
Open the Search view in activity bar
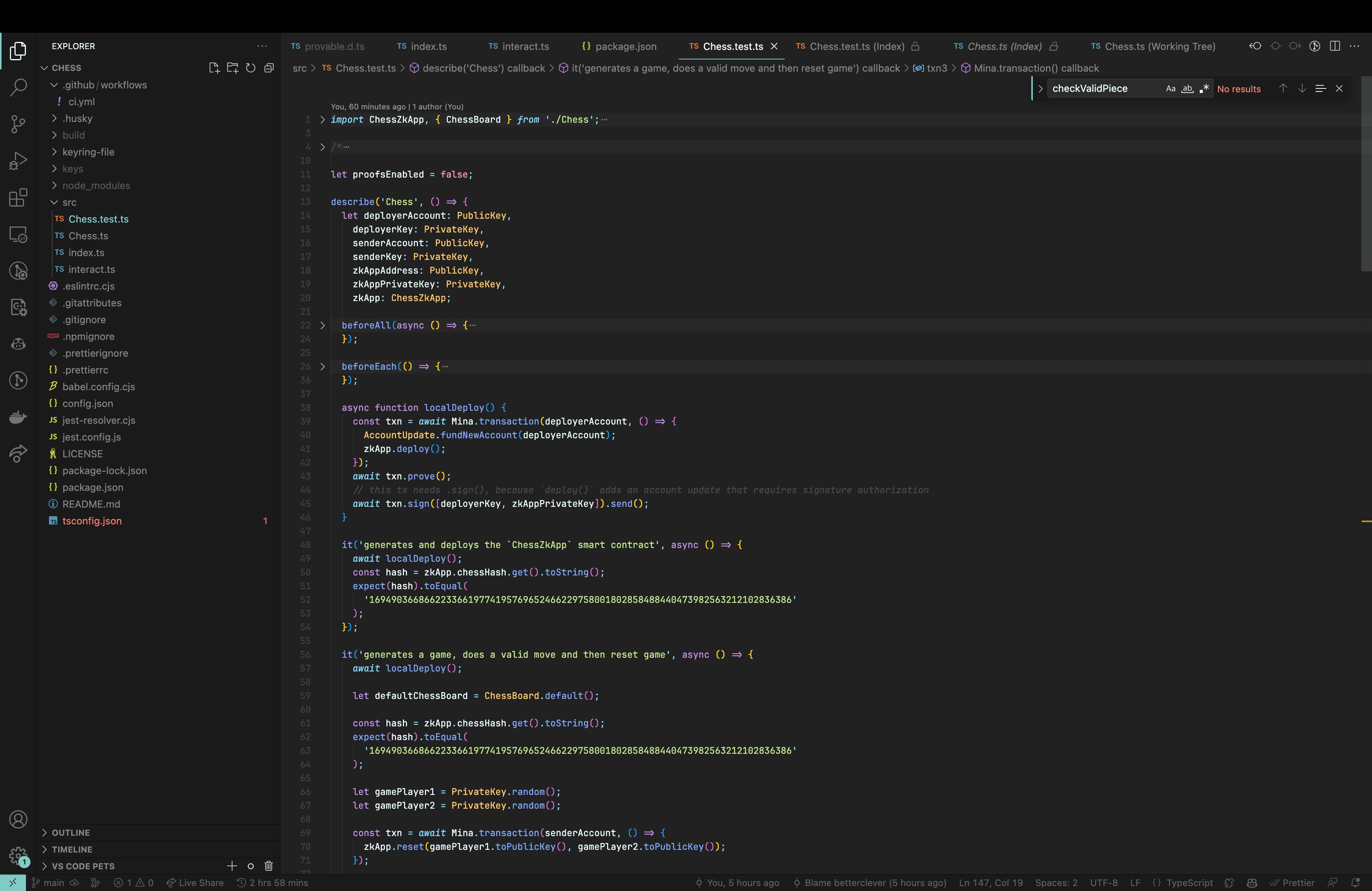coord(18,87)
